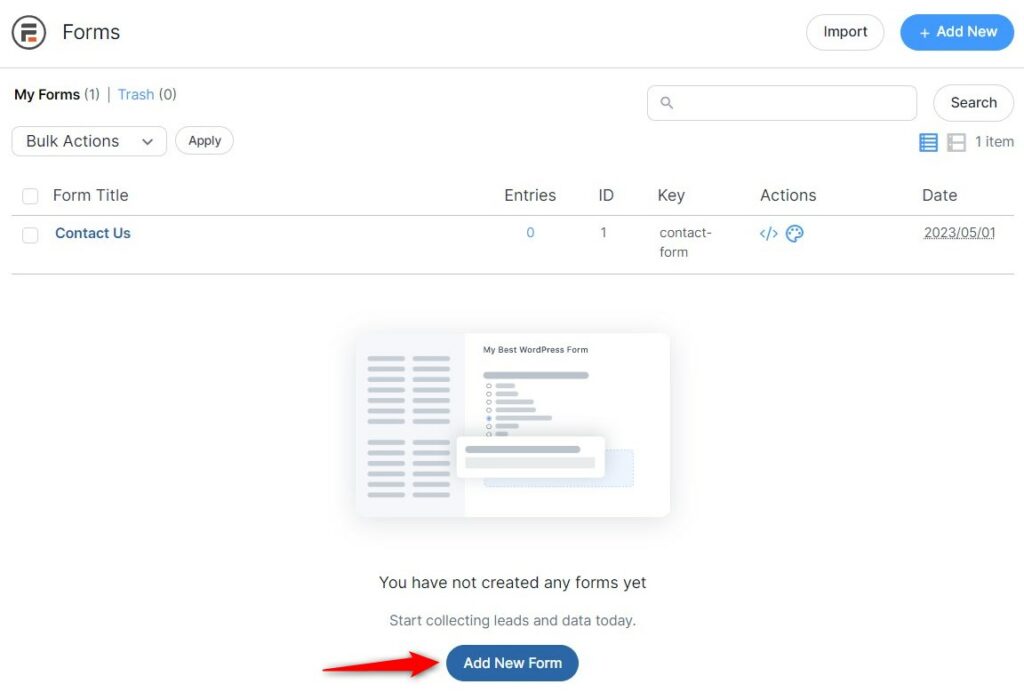
Task: Check the Contact Us row checkbox
Action: [30, 234]
